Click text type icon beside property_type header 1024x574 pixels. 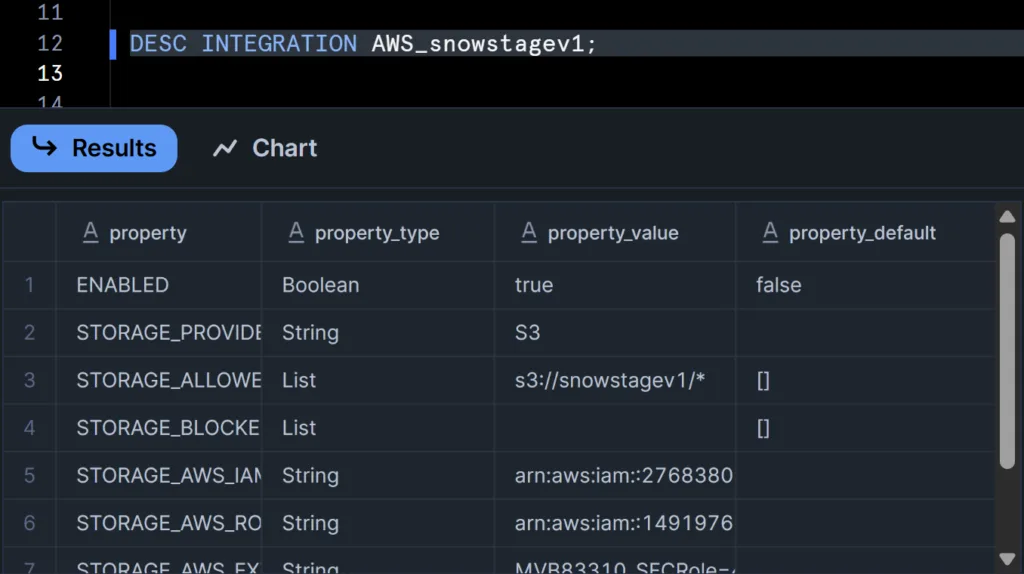click(x=296, y=232)
